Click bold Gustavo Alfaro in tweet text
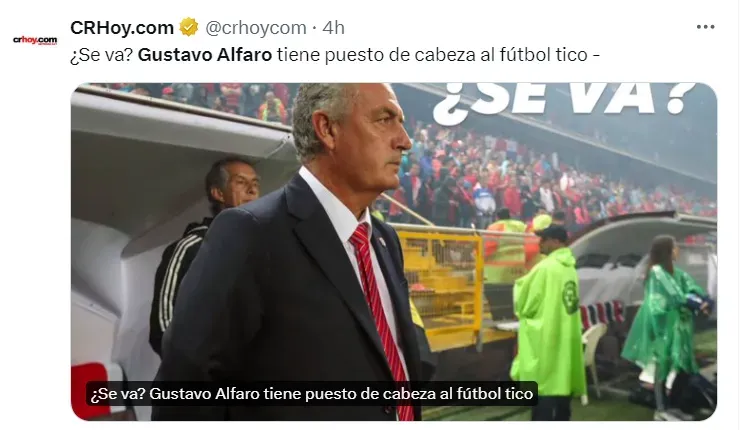This screenshot has height=430, width=751. coord(205,55)
